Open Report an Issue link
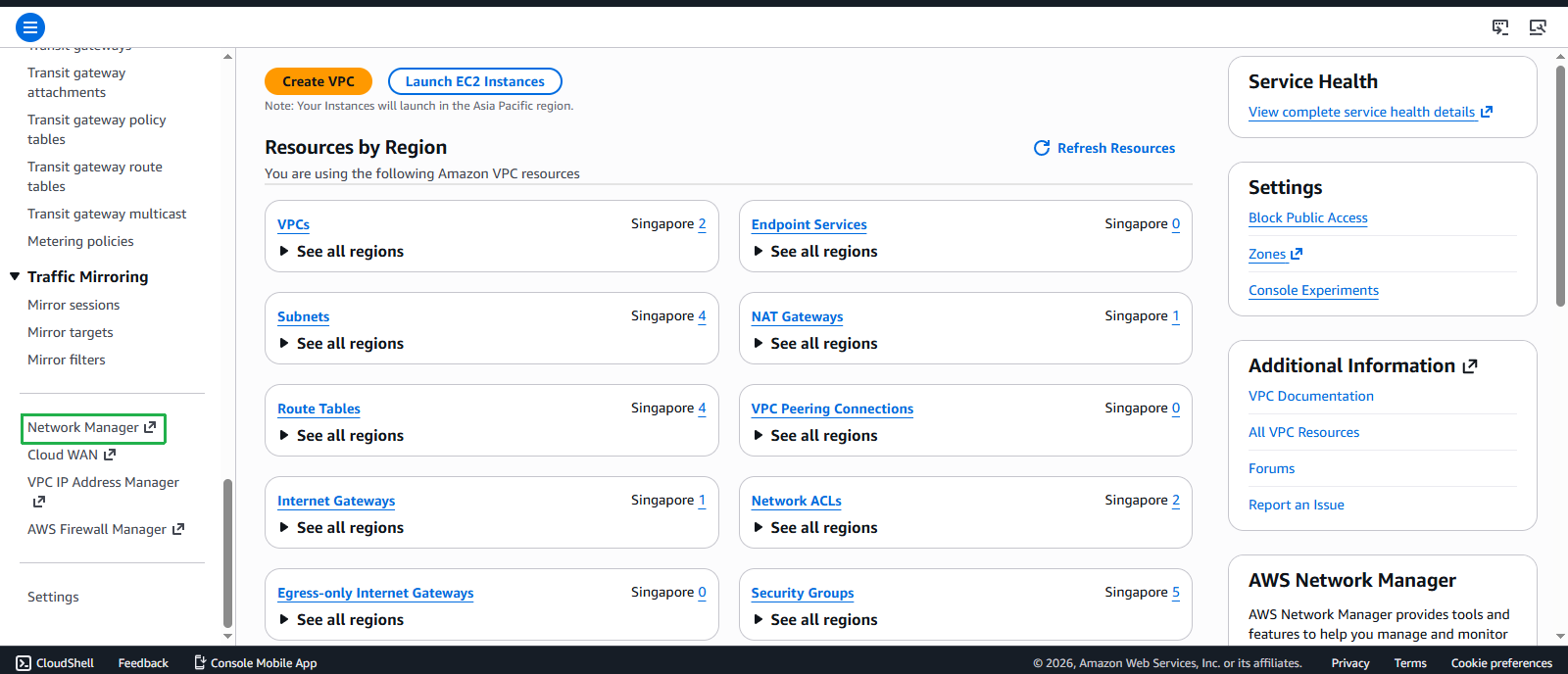Image resolution: width=1568 pixels, height=674 pixels. click(1296, 505)
